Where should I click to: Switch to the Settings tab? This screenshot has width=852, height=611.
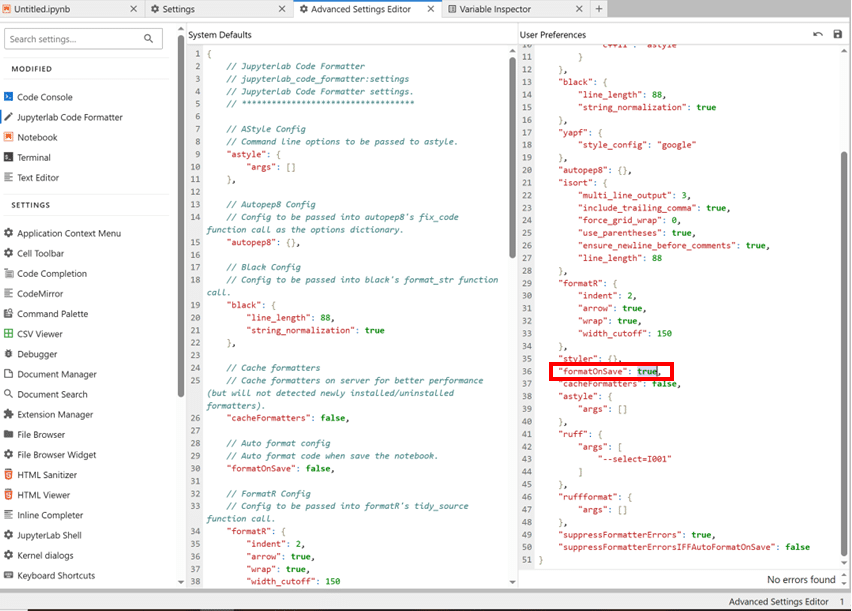[x=178, y=9]
